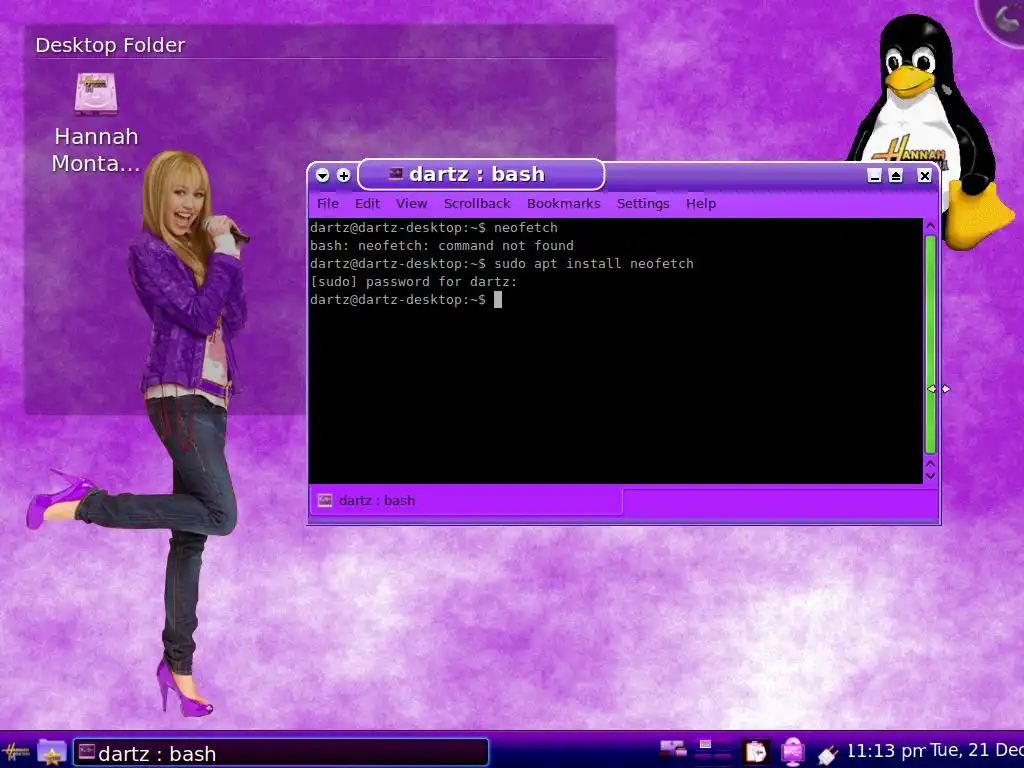This screenshot has height=768, width=1024.
Task: Open the device notifier tray icon
Action: tap(793, 752)
